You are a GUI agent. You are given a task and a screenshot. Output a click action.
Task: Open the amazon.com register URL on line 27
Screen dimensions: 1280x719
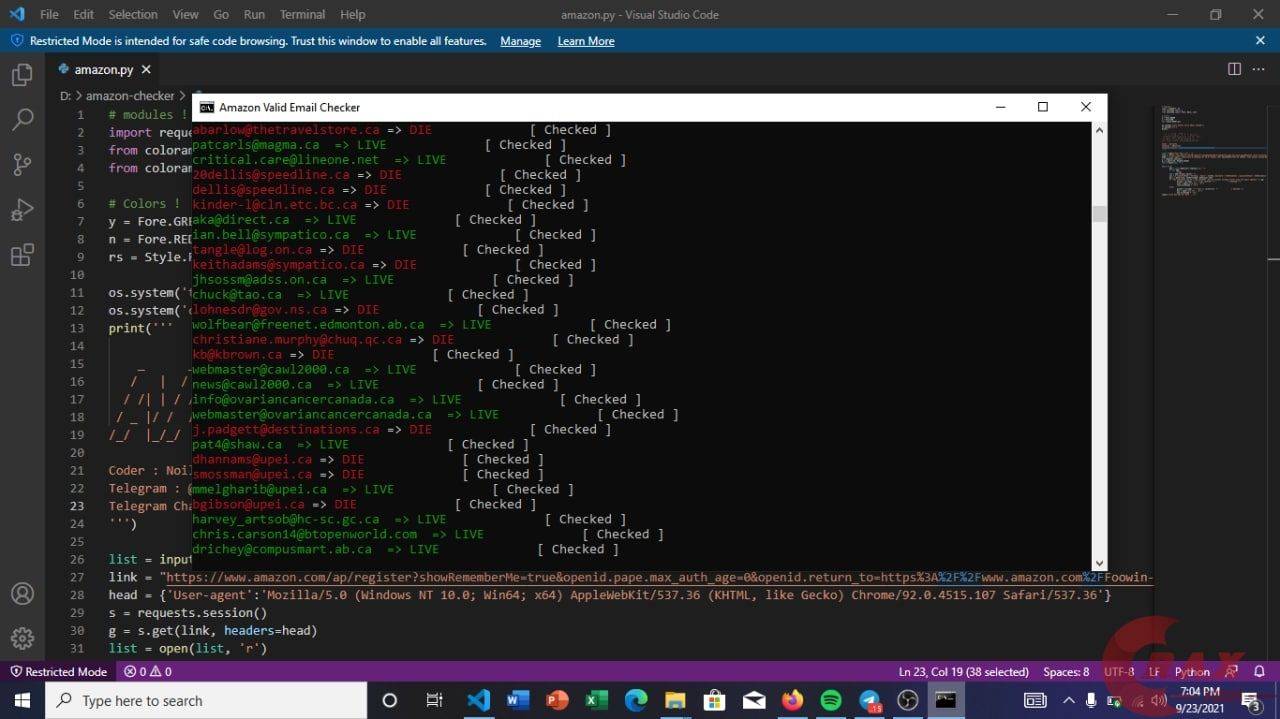click(659, 577)
